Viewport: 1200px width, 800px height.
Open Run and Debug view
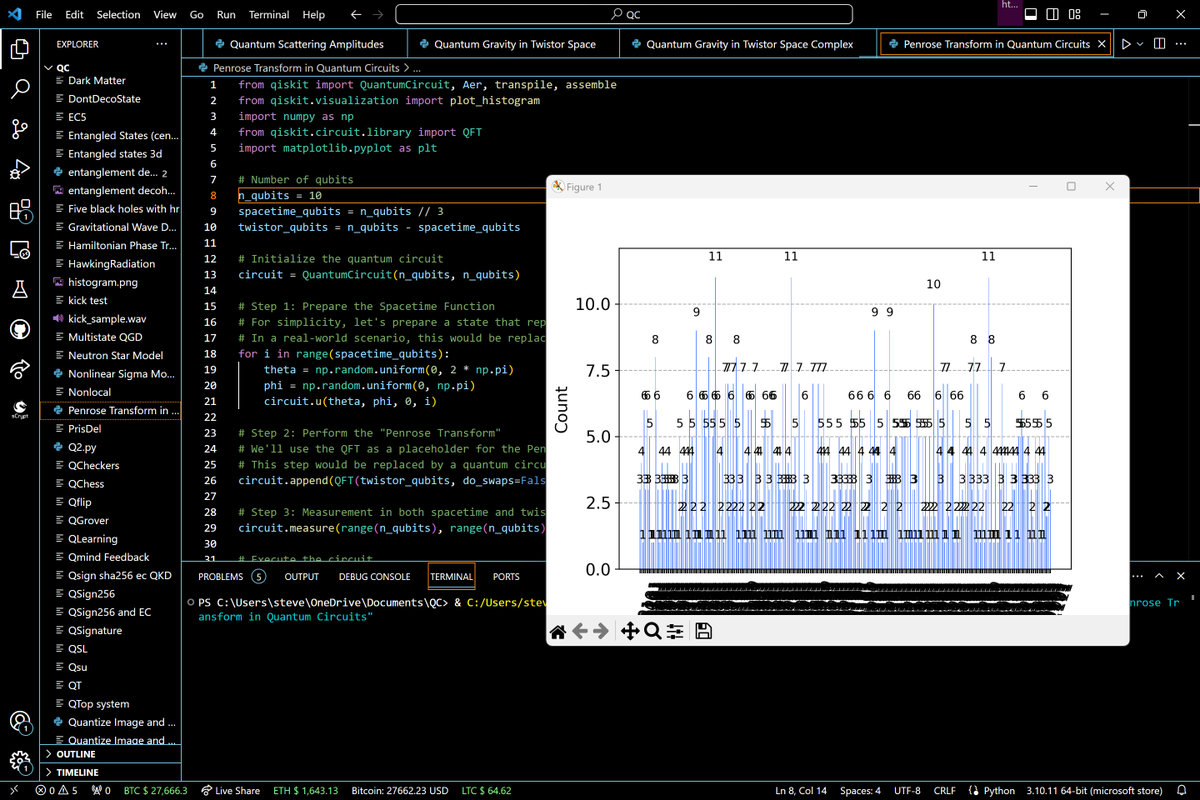click(20, 170)
